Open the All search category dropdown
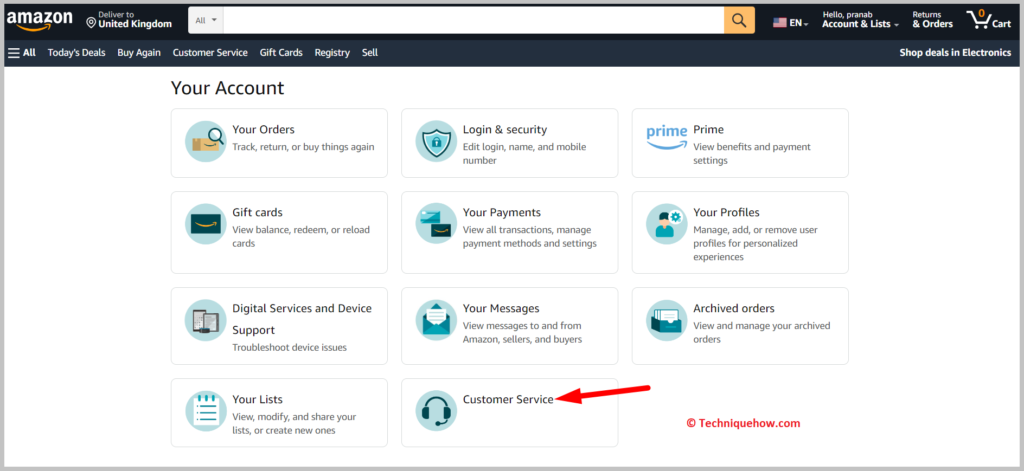The height and width of the screenshot is (471, 1024). pyautogui.click(x=206, y=20)
